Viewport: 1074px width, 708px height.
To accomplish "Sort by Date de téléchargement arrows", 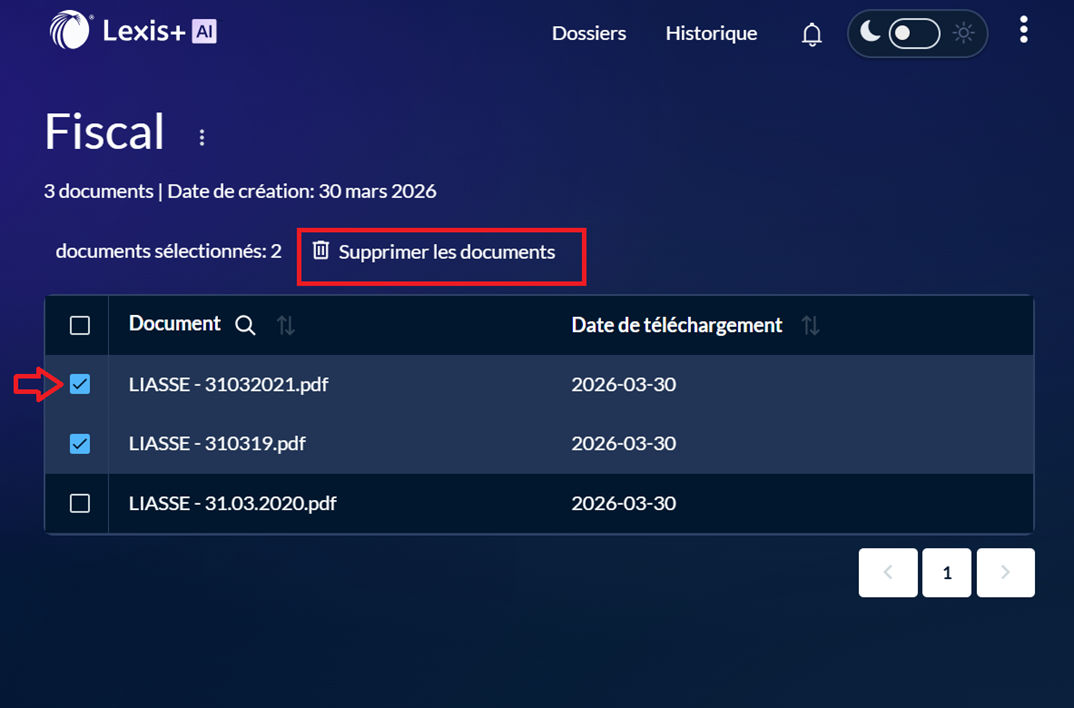I will 810,325.
